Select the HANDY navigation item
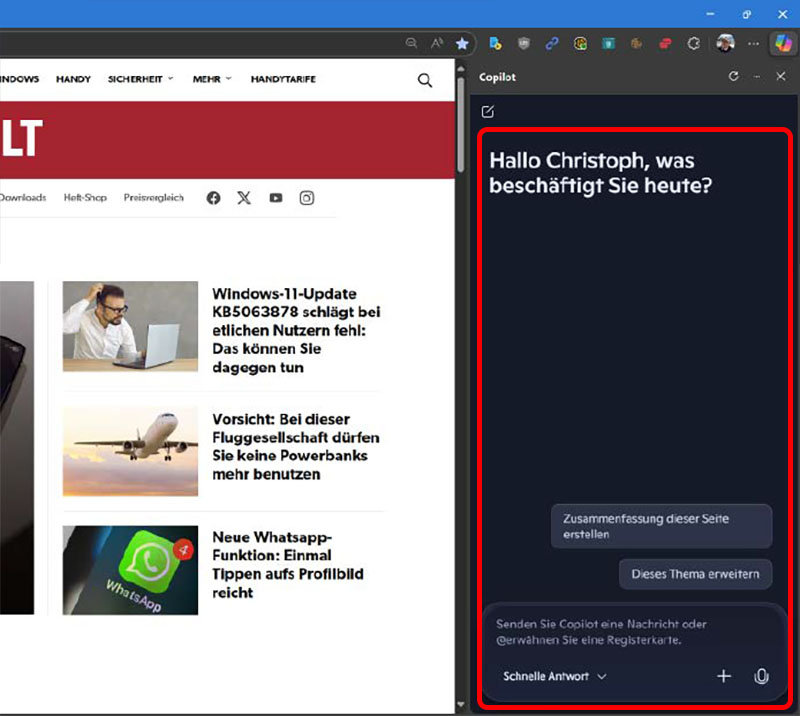800x716 pixels. pos(73,79)
